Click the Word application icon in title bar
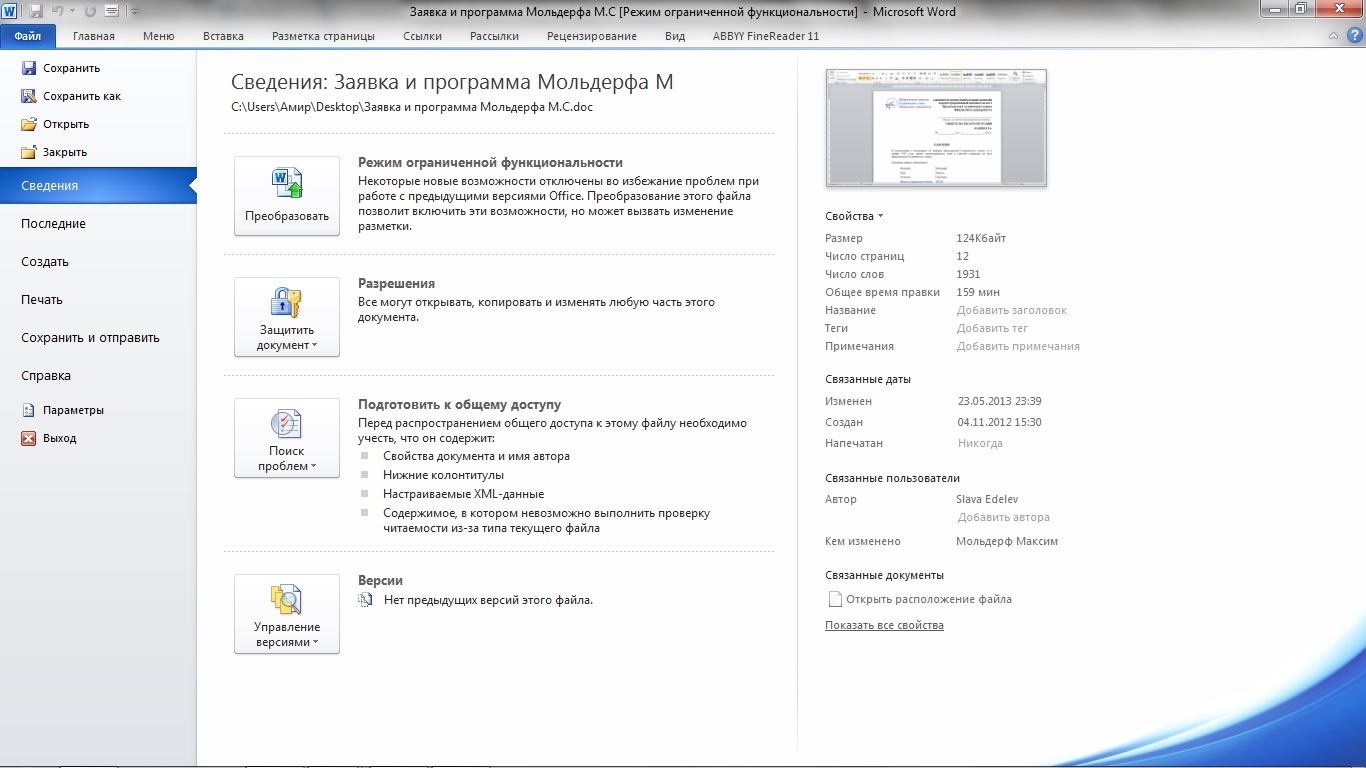This screenshot has height=768, width=1366. [x=11, y=11]
